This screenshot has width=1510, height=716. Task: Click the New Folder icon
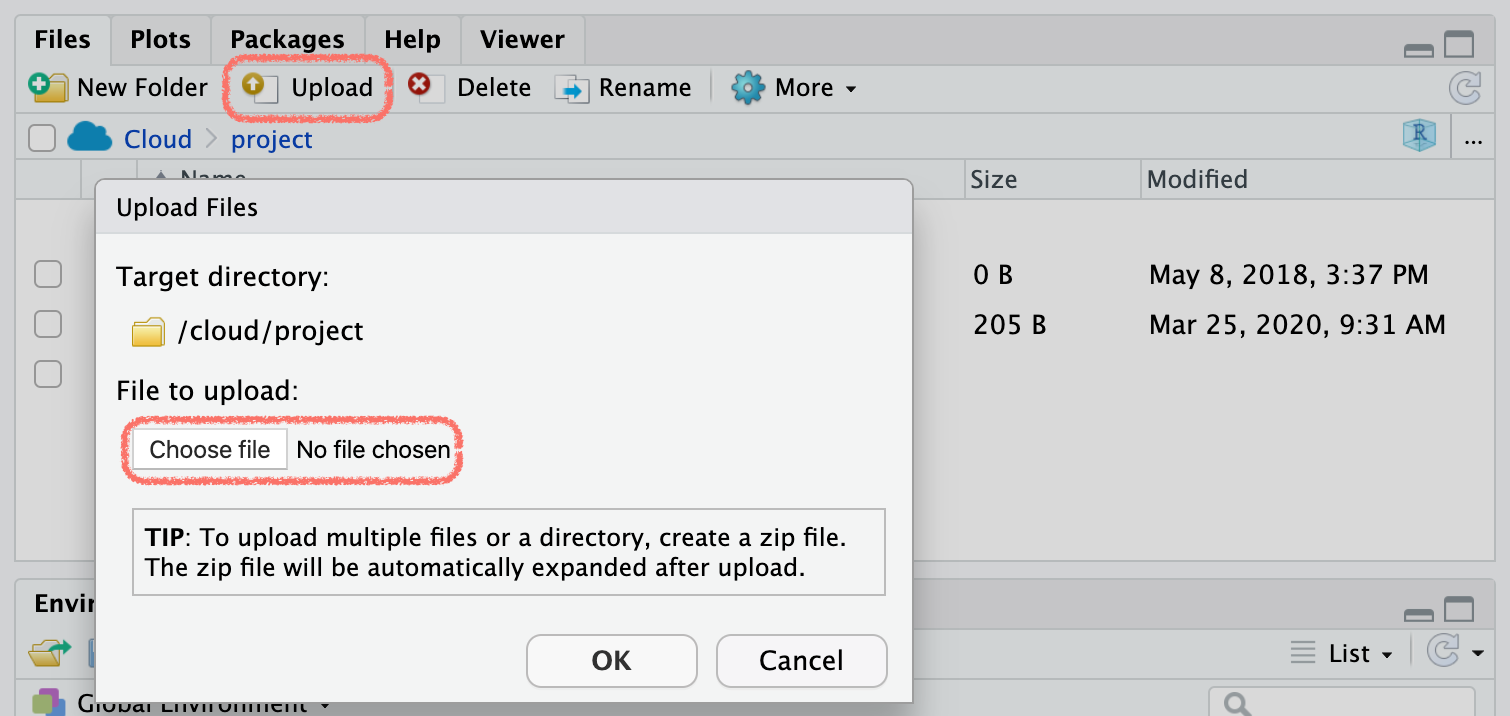click(x=47, y=88)
